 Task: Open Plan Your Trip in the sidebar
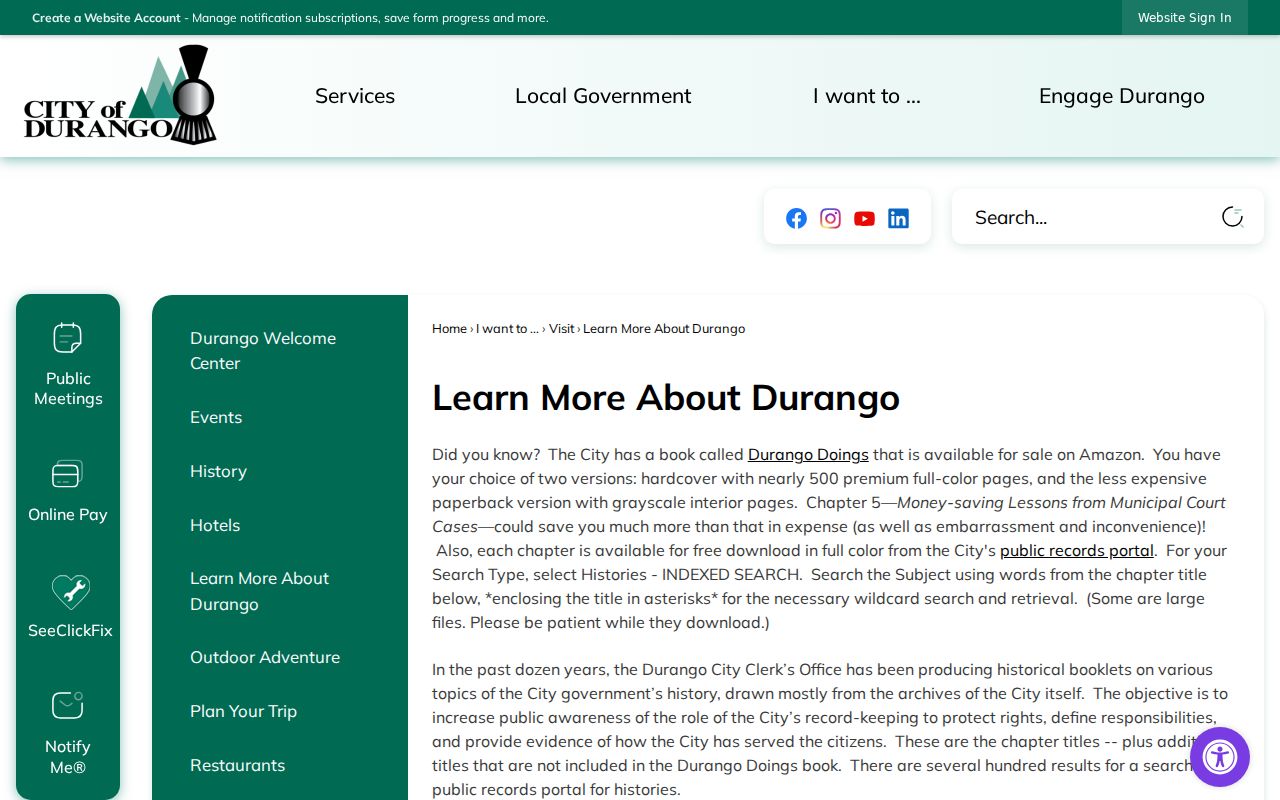pyautogui.click(x=243, y=711)
